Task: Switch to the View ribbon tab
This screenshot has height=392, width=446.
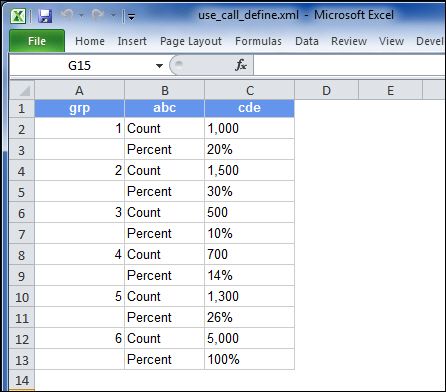Action: [x=391, y=41]
